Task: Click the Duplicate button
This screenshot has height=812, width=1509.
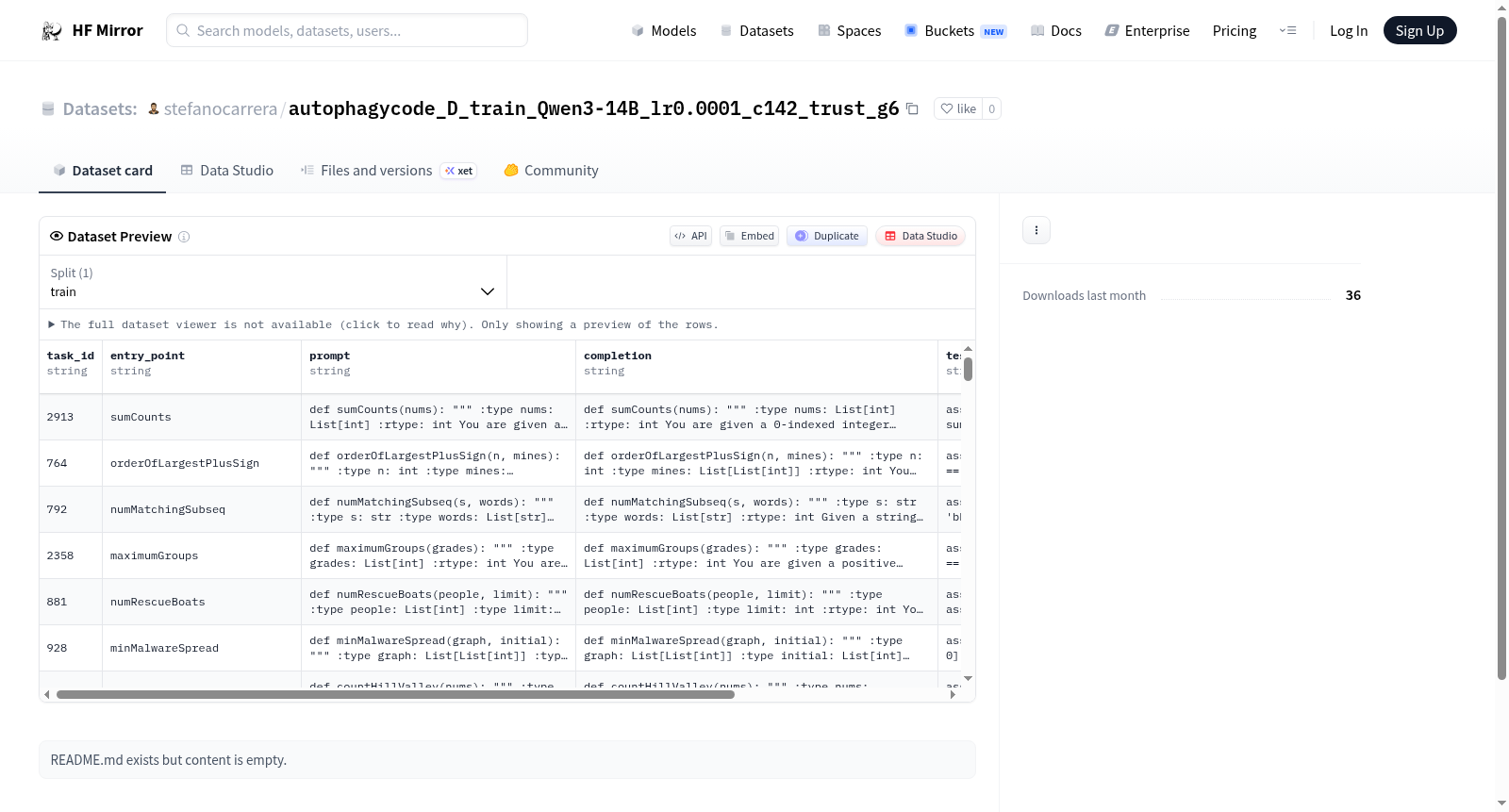Action: [x=826, y=236]
